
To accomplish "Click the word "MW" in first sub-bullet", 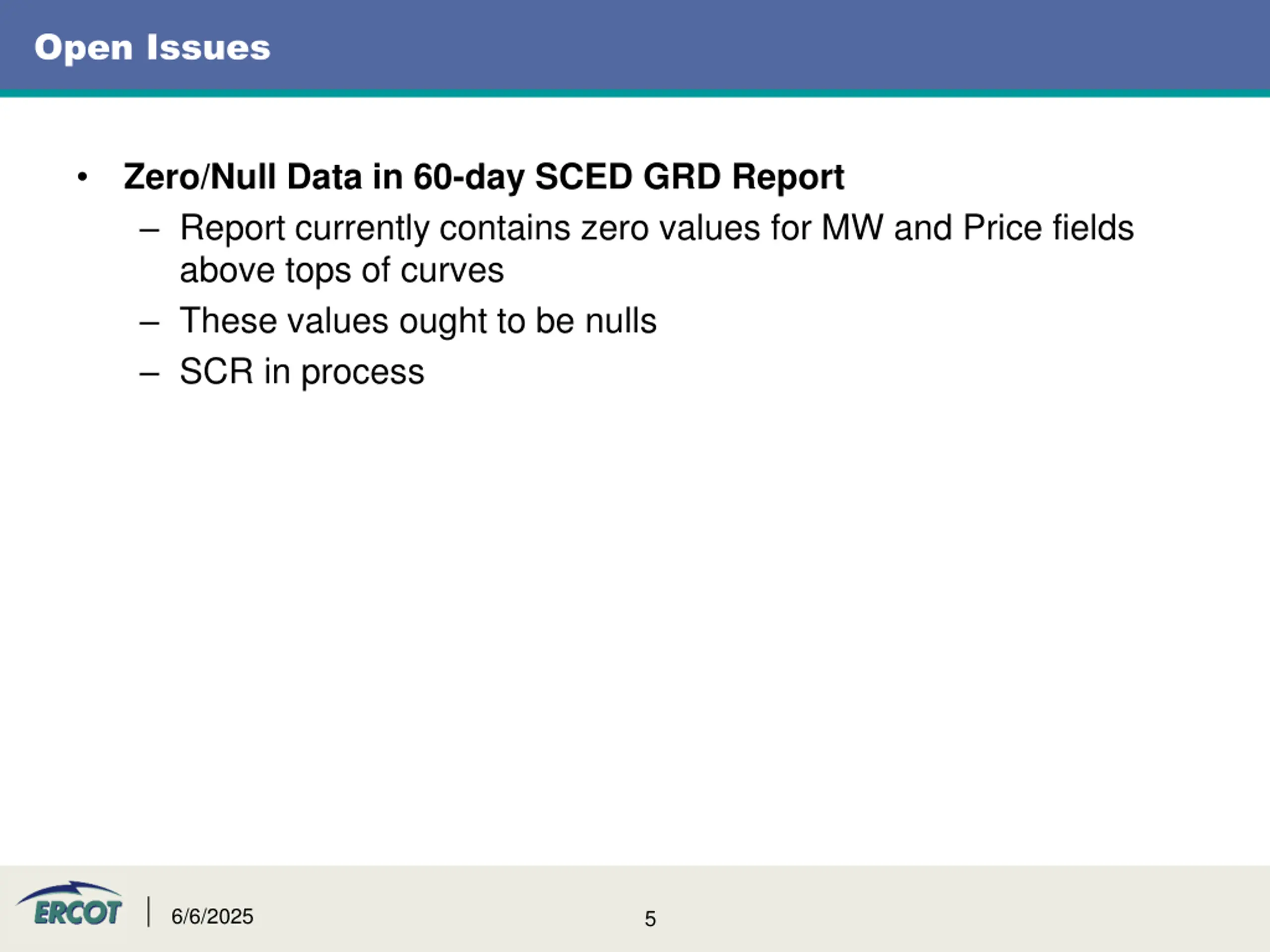I will coord(852,228).
